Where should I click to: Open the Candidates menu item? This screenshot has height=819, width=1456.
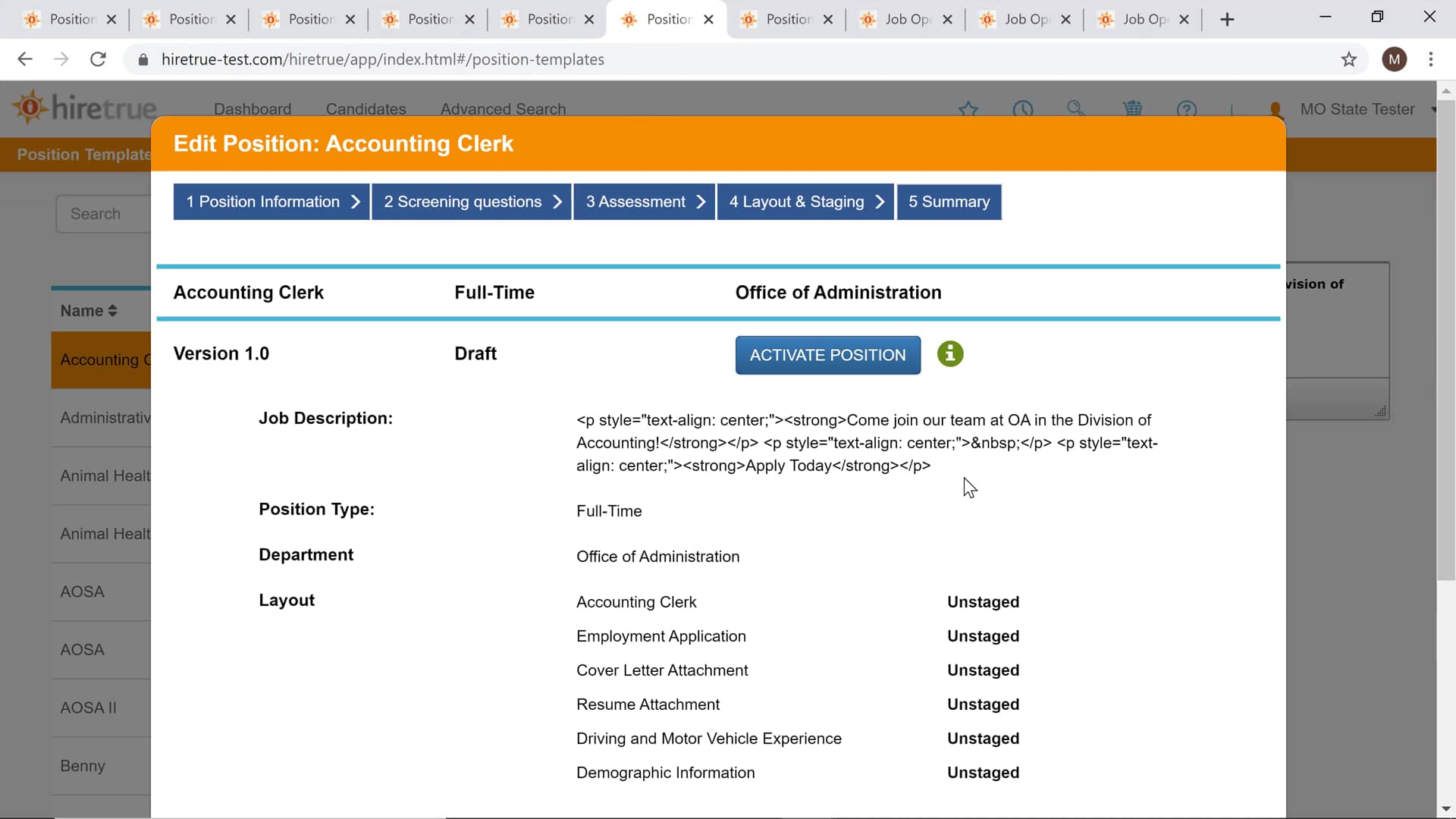coord(366,109)
